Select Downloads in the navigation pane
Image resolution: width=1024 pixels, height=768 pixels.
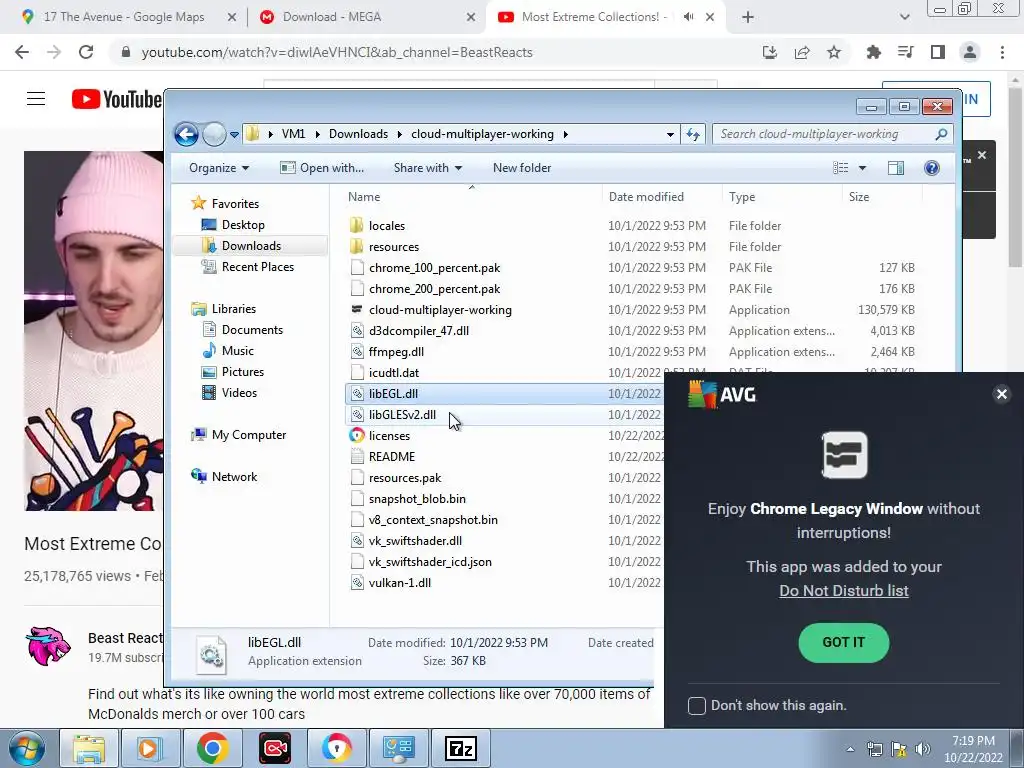click(x=251, y=246)
